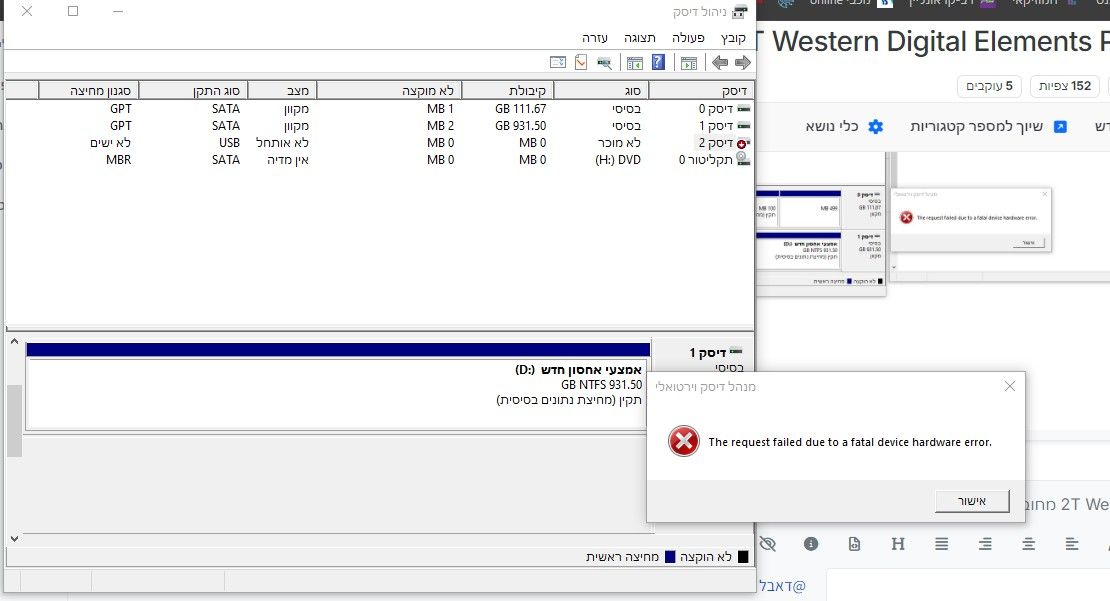This screenshot has width=1110, height=601.
Task: Click the rescan disks toolbar icon
Action: click(604, 63)
